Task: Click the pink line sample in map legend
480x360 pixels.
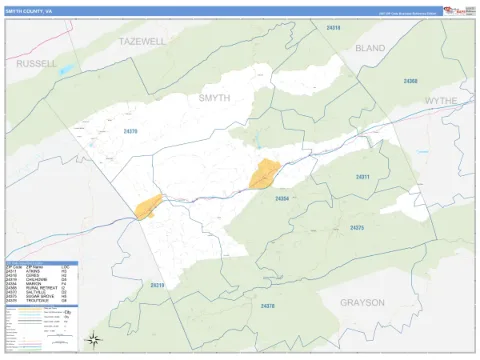Action: tap(30, 344)
